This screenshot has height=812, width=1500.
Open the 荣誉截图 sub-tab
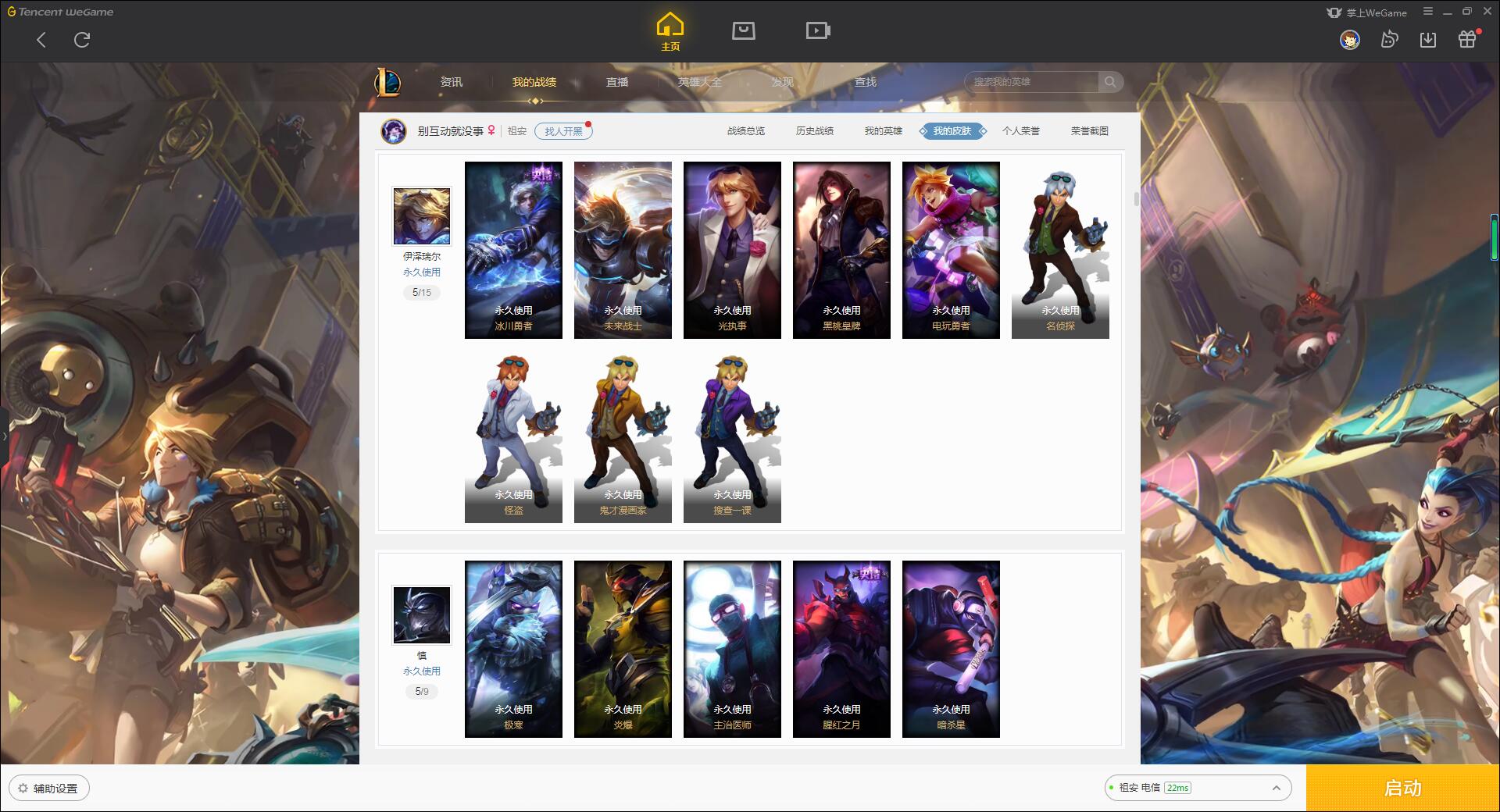(1090, 131)
